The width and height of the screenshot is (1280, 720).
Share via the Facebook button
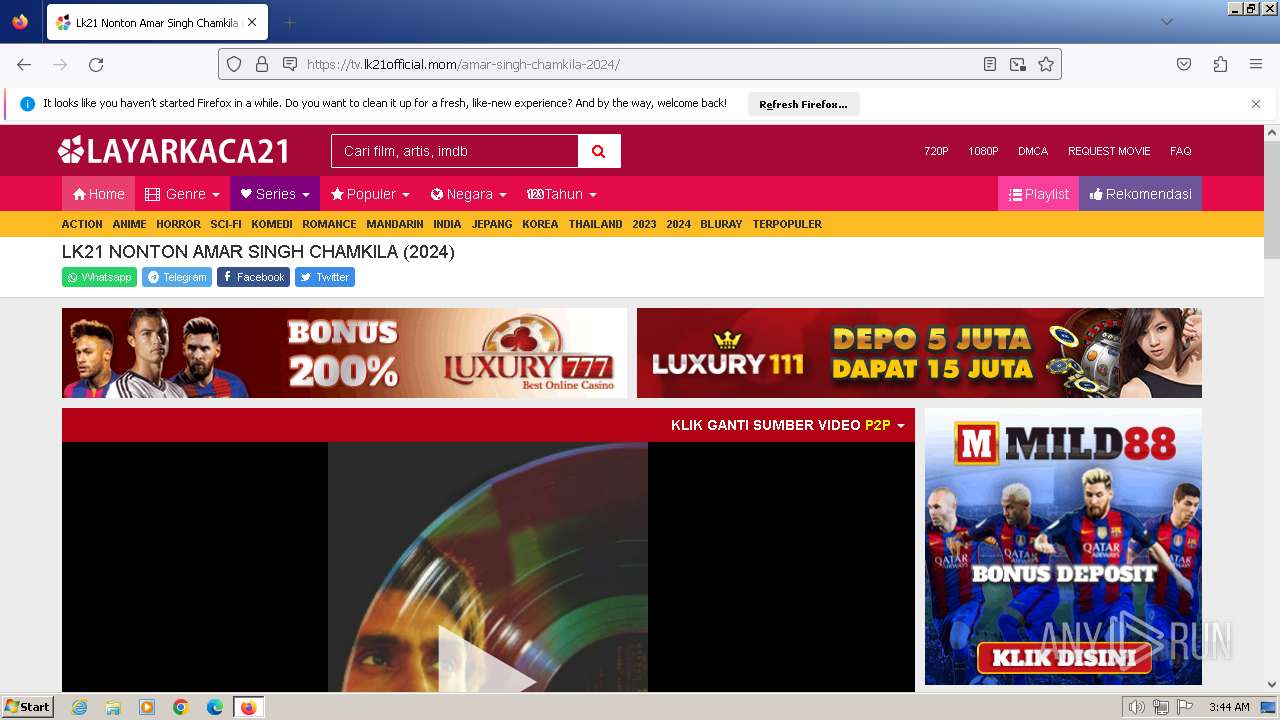point(253,277)
